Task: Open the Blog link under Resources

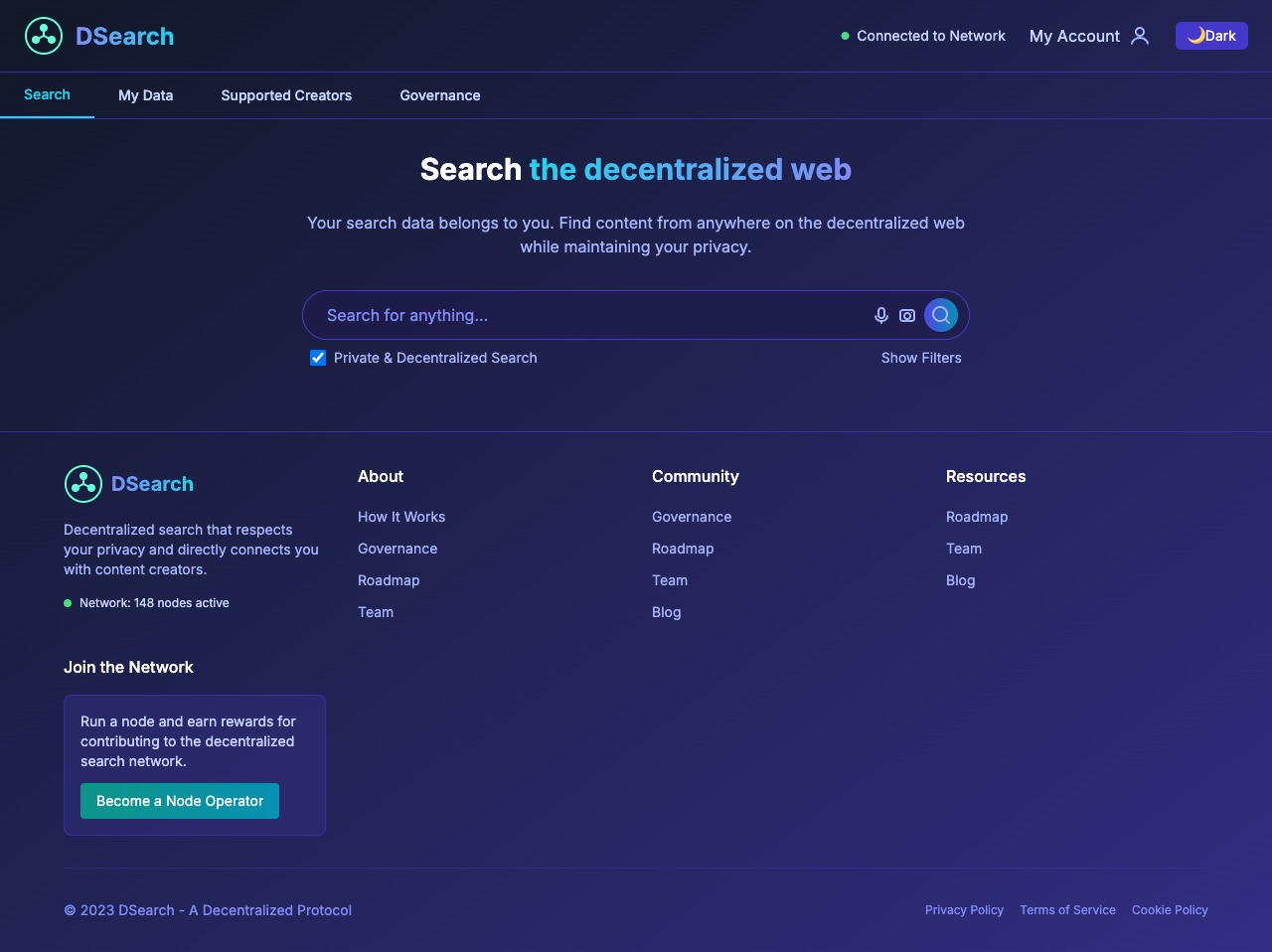Action: 960,579
